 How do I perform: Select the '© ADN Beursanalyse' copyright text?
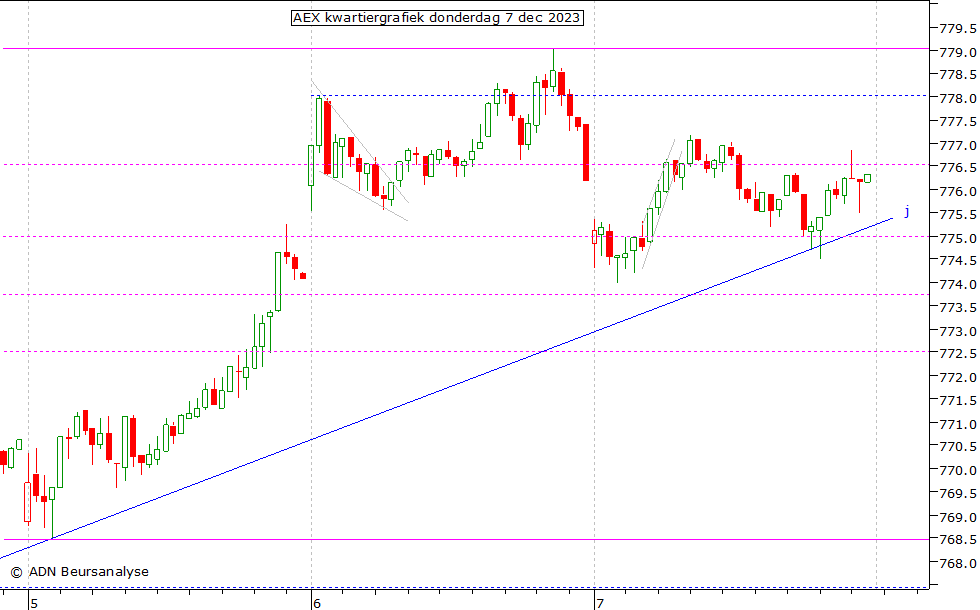coord(79,571)
